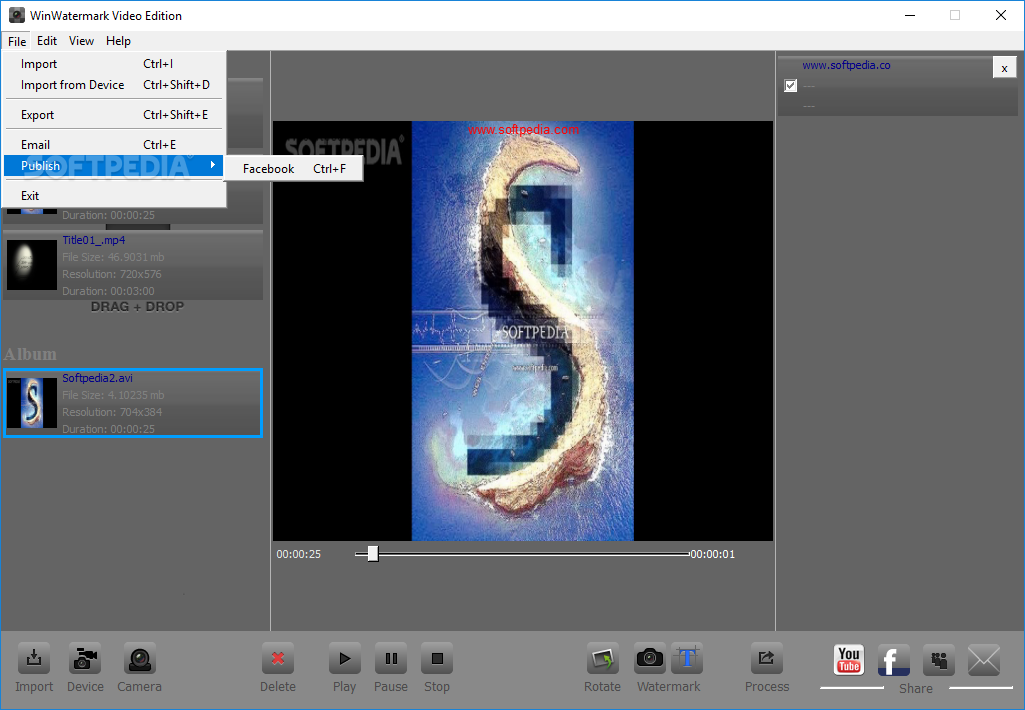1025x710 pixels.
Task: Take a snapshot with camera Watermark icon
Action: (650, 658)
